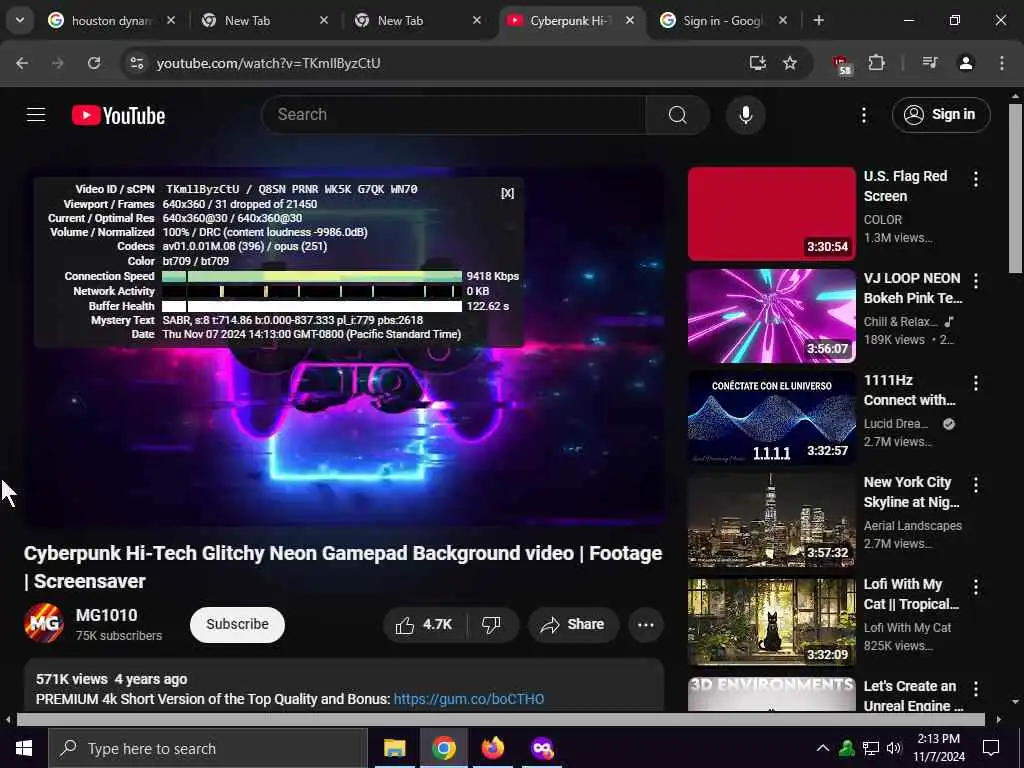Close the houston dynamo tab
Image resolution: width=1024 pixels, height=768 pixels.
pos(170,20)
